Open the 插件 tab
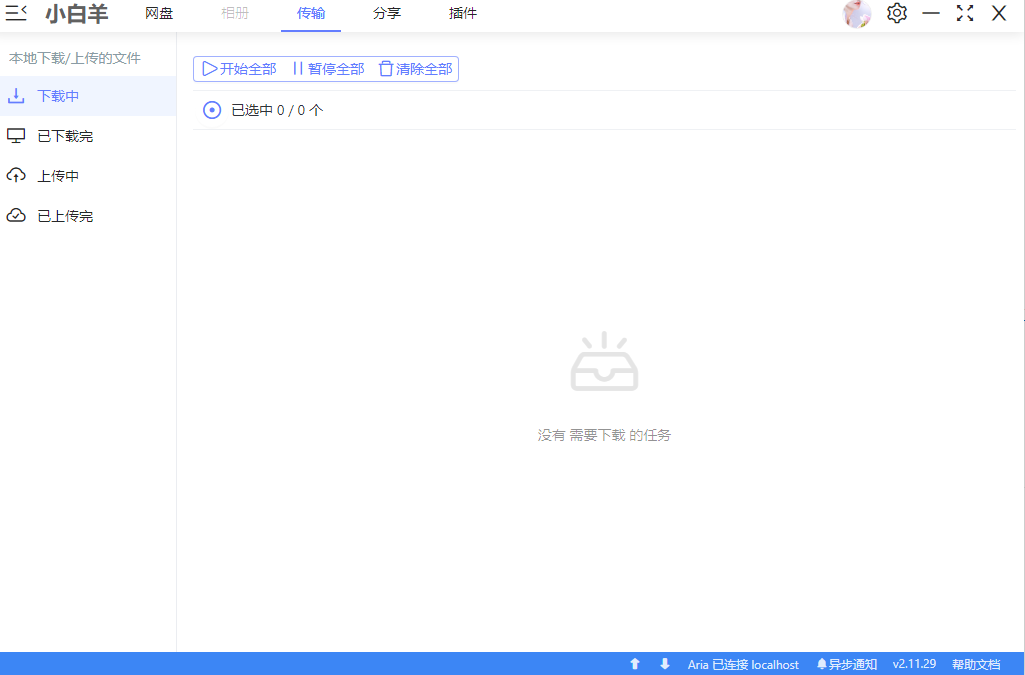This screenshot has height=675, width=1025. click(x=463, y=14)
